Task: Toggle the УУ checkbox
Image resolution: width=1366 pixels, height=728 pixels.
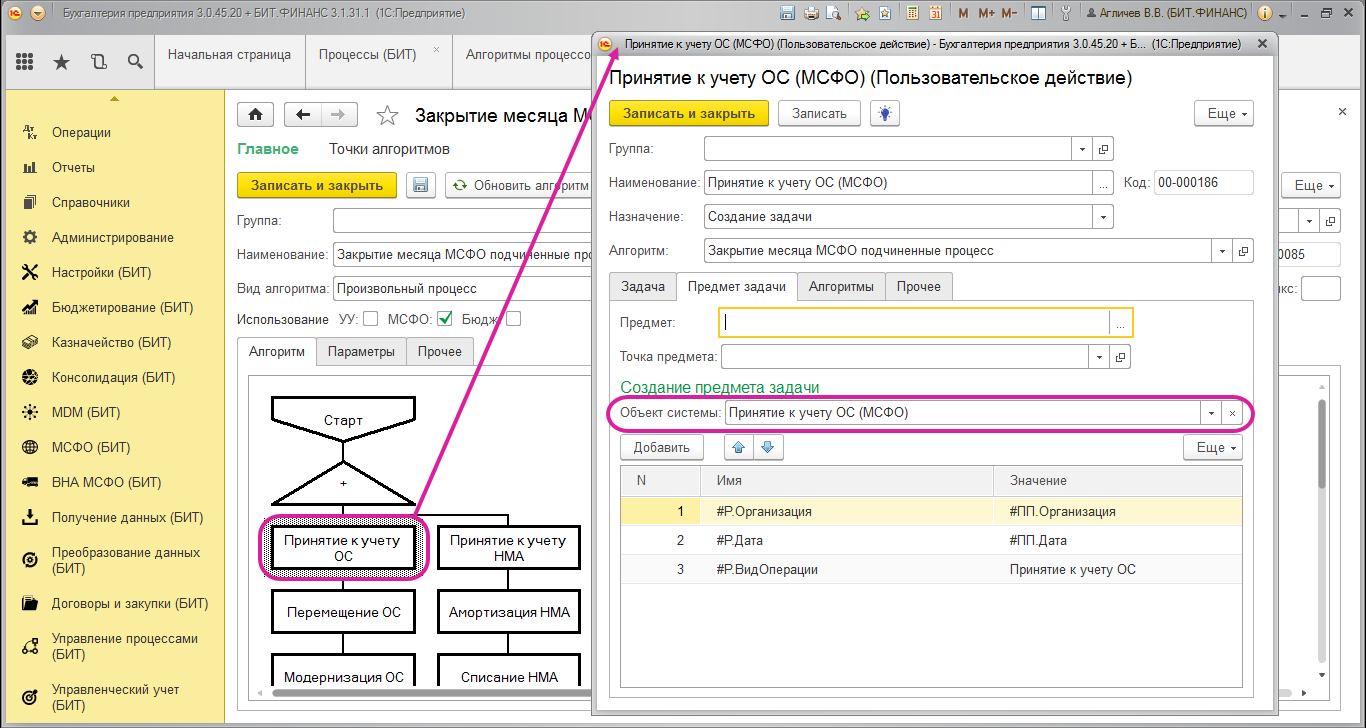Action: click(370, 320)
